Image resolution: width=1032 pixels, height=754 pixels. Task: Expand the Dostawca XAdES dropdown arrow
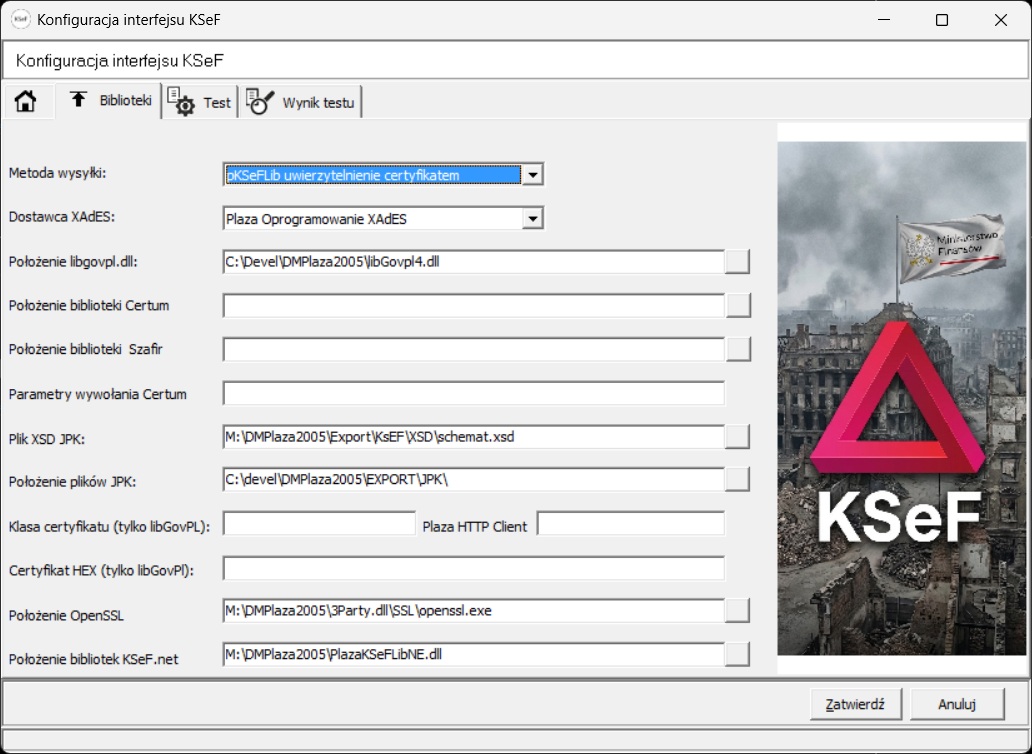tap(532, 218)
